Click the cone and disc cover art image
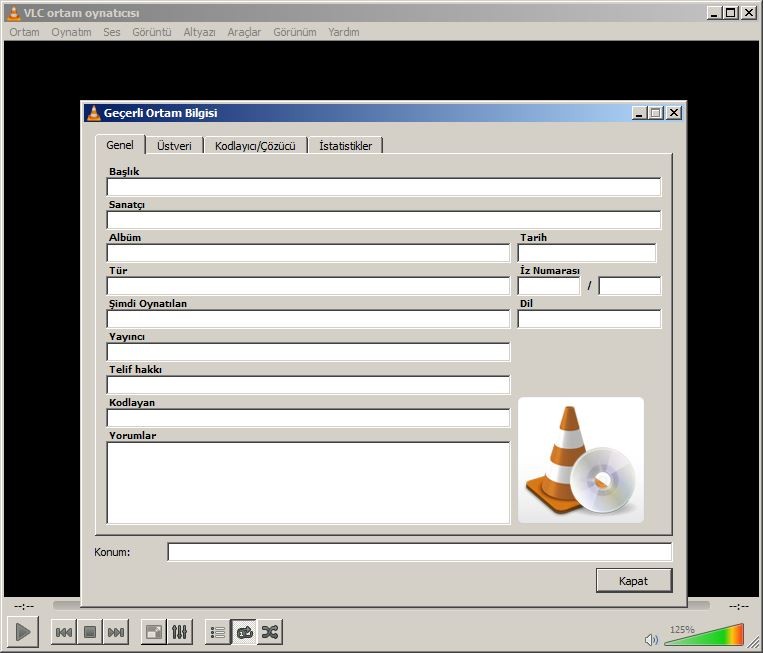This screenshot has height=653, width=763. 581,460
